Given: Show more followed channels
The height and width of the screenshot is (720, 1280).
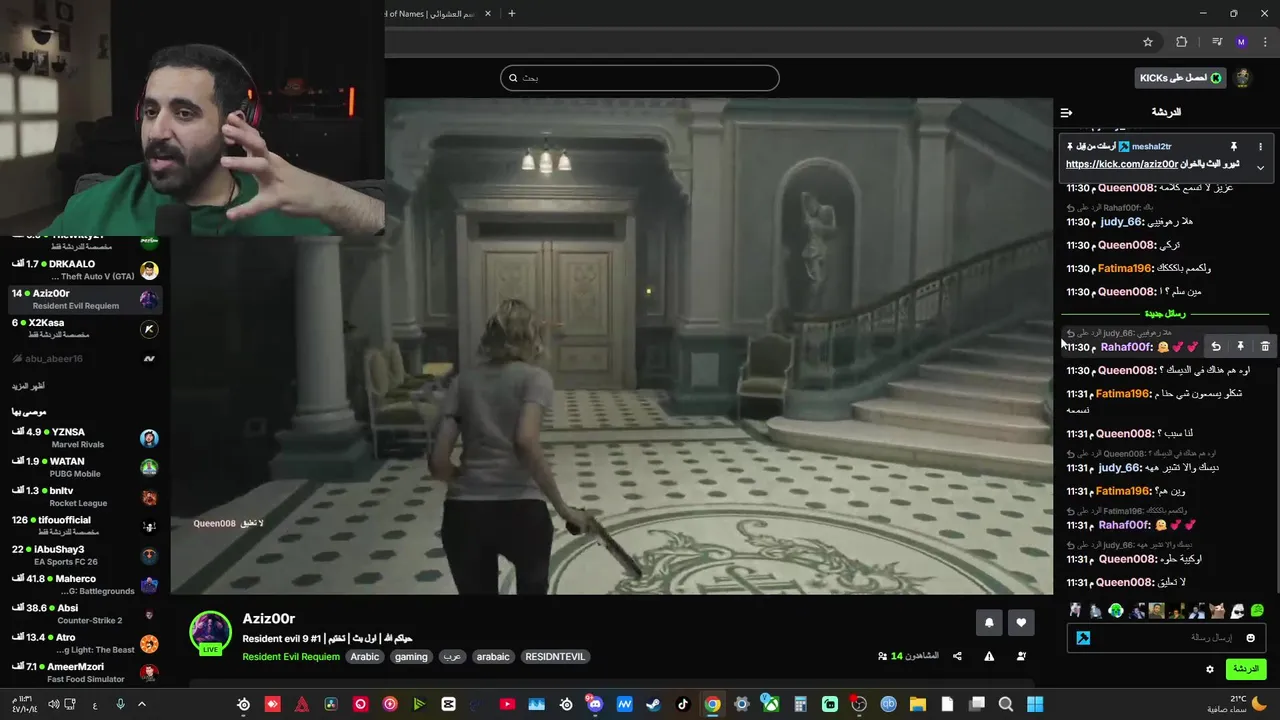Looking at the screenshot, I should point(28,386).
